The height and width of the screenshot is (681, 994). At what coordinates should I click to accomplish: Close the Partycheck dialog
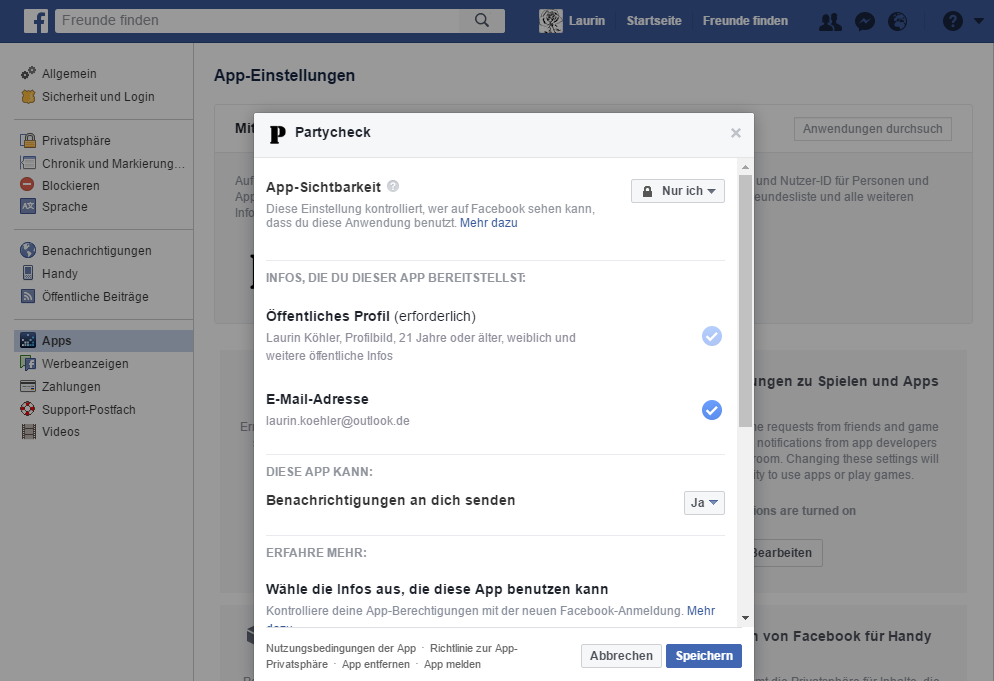(x=735, y=133)
